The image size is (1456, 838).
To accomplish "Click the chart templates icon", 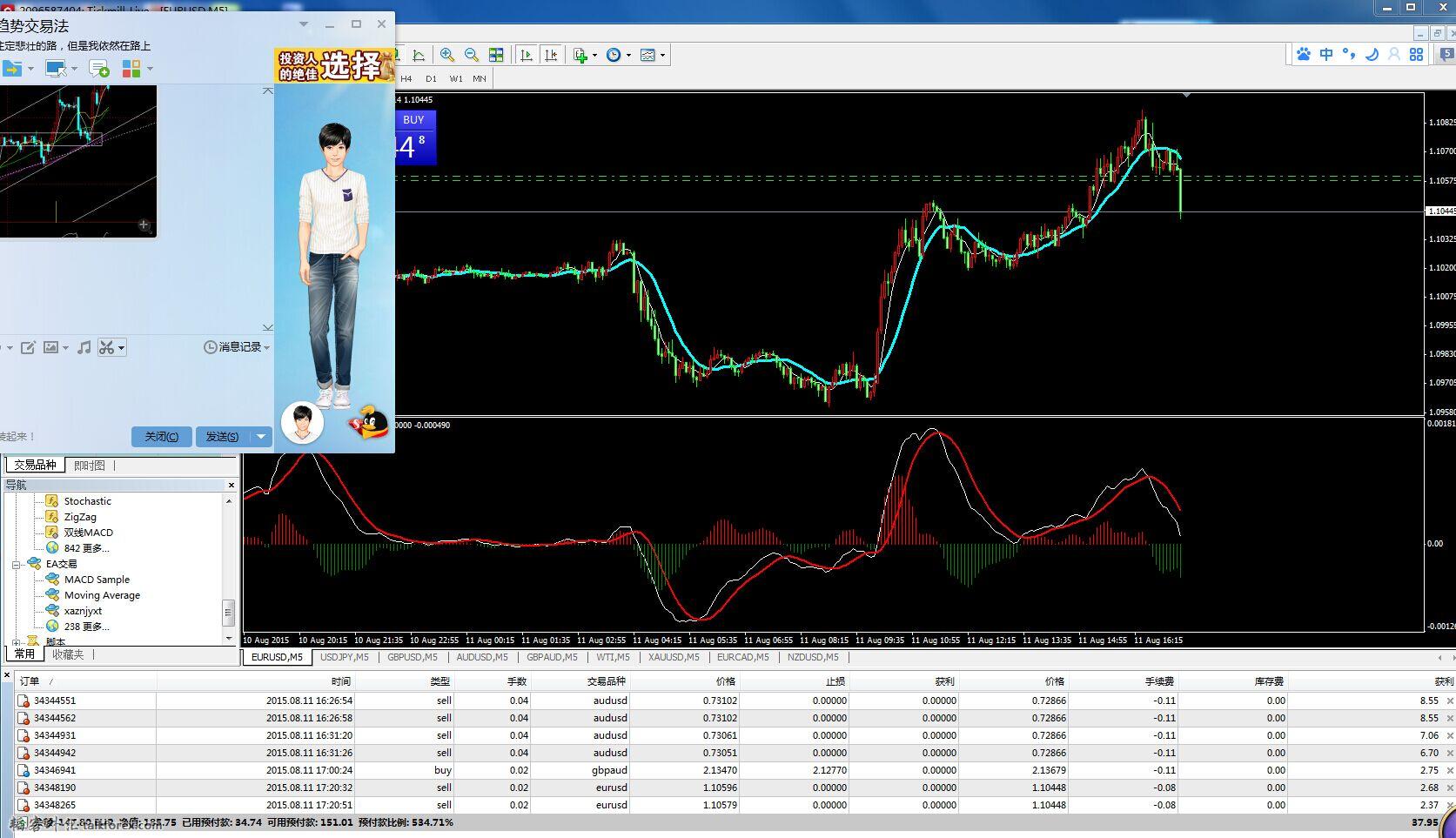I will click(x=647, y=55).
